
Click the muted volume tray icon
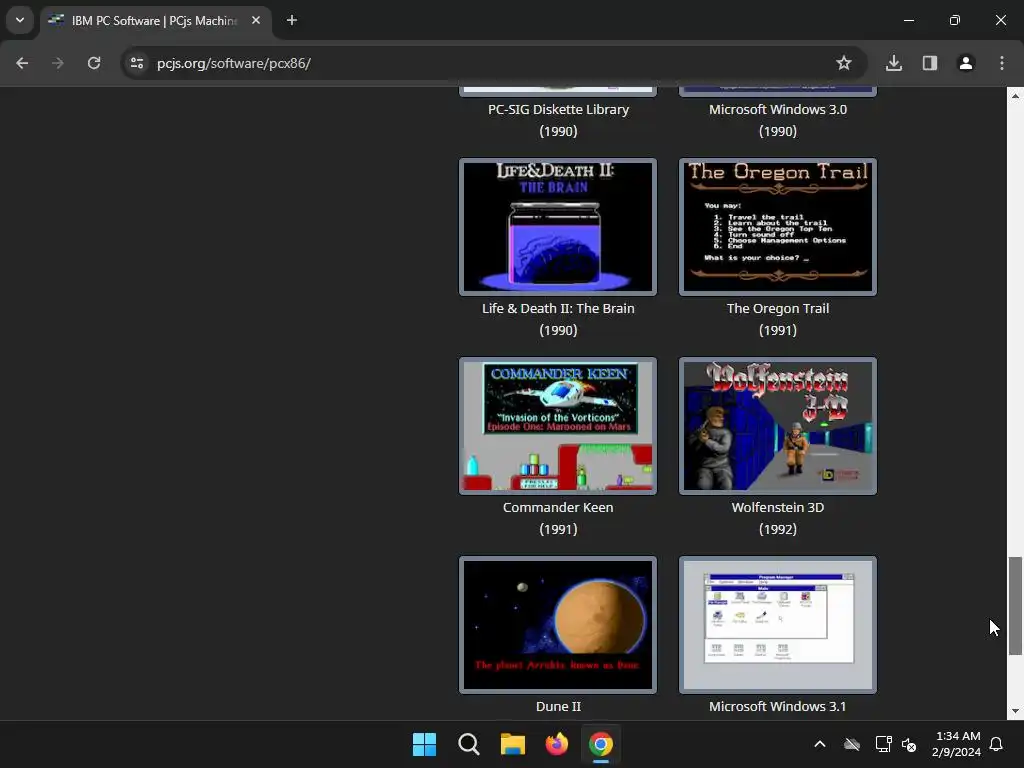(909, 744)
